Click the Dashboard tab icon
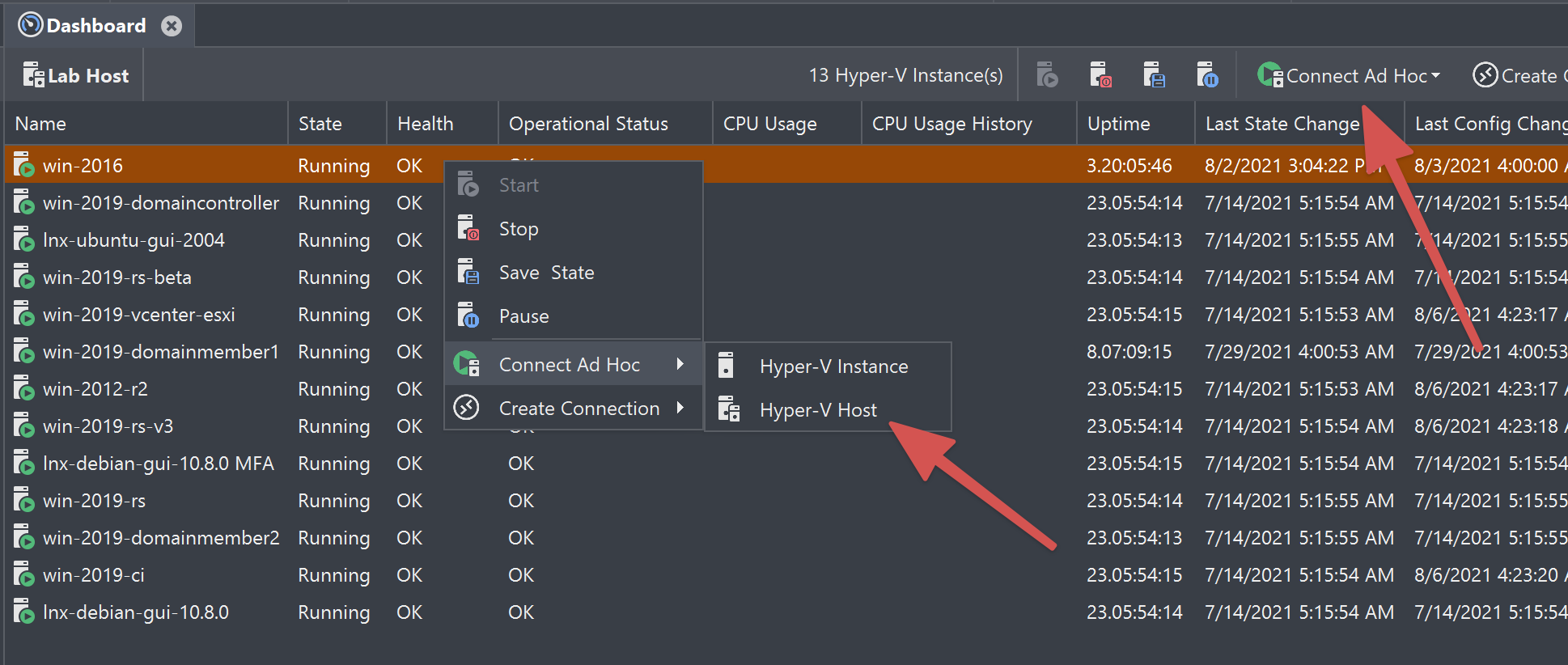The image size is (1568, 665). (30, 26)
